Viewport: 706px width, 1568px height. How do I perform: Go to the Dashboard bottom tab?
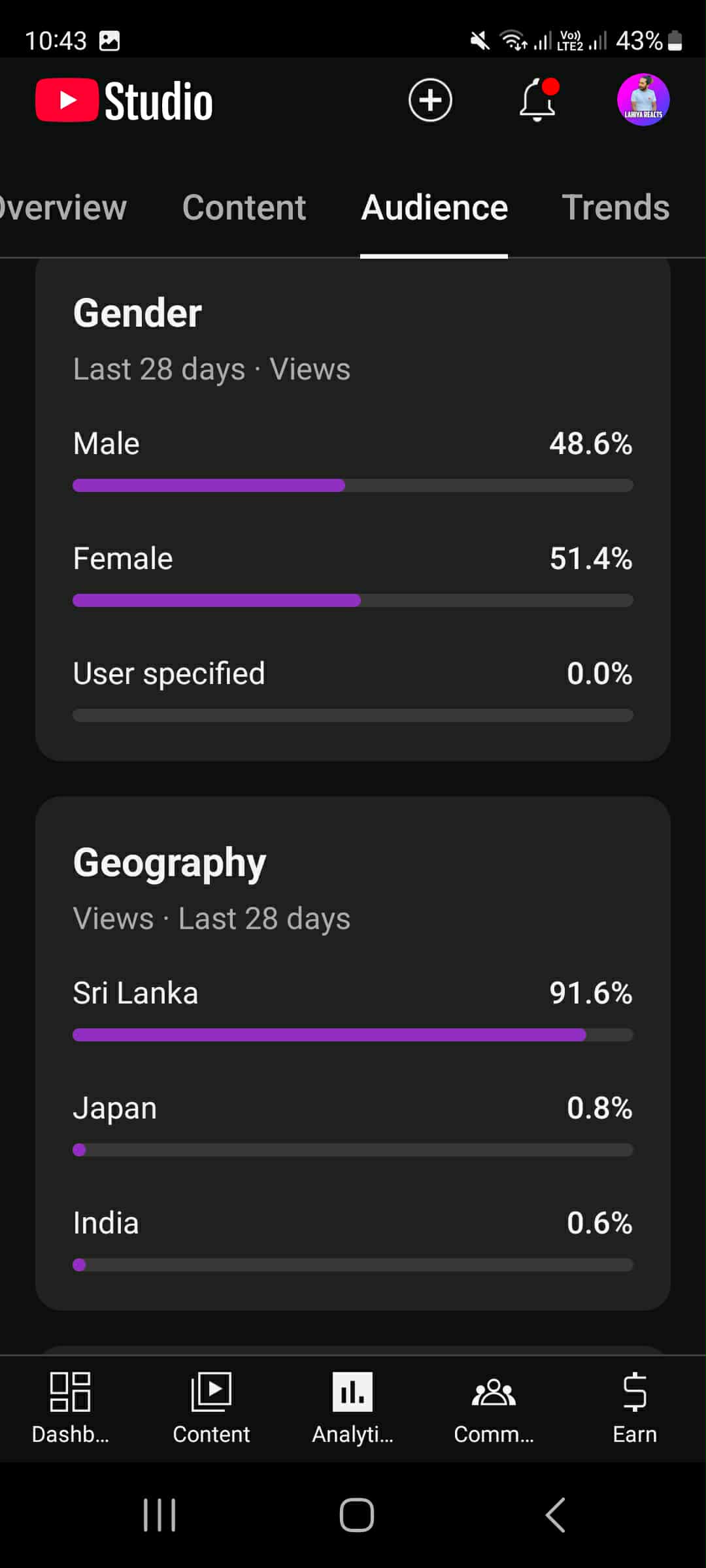71,1408
